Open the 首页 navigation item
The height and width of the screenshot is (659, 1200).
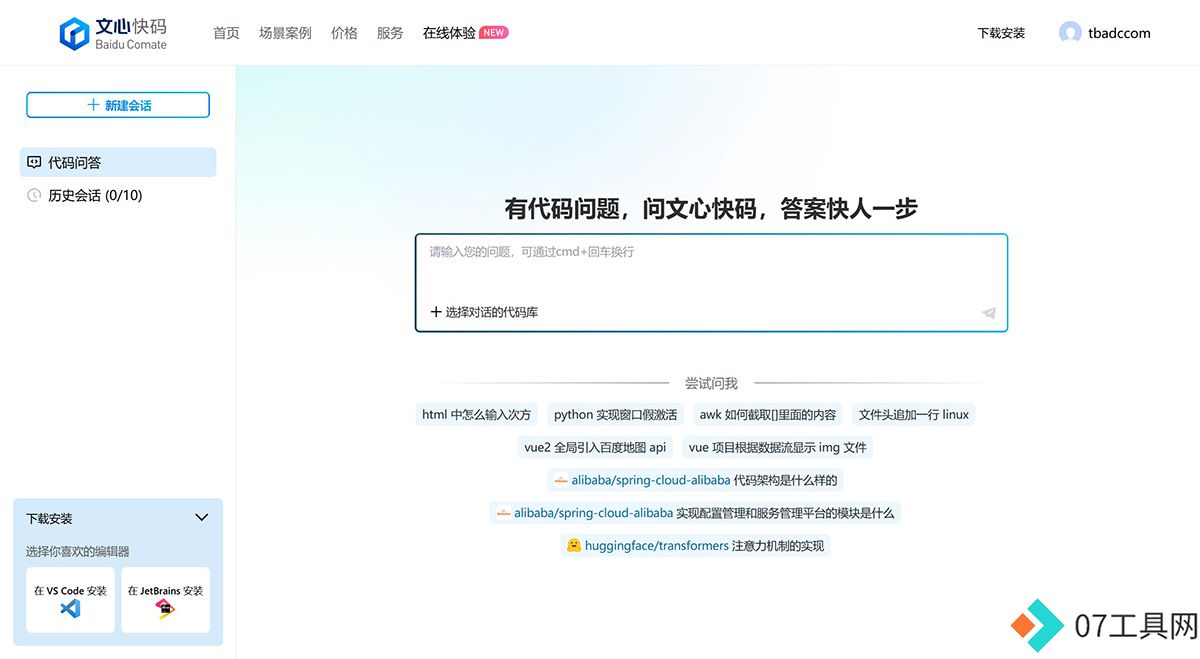coord(226,33)
